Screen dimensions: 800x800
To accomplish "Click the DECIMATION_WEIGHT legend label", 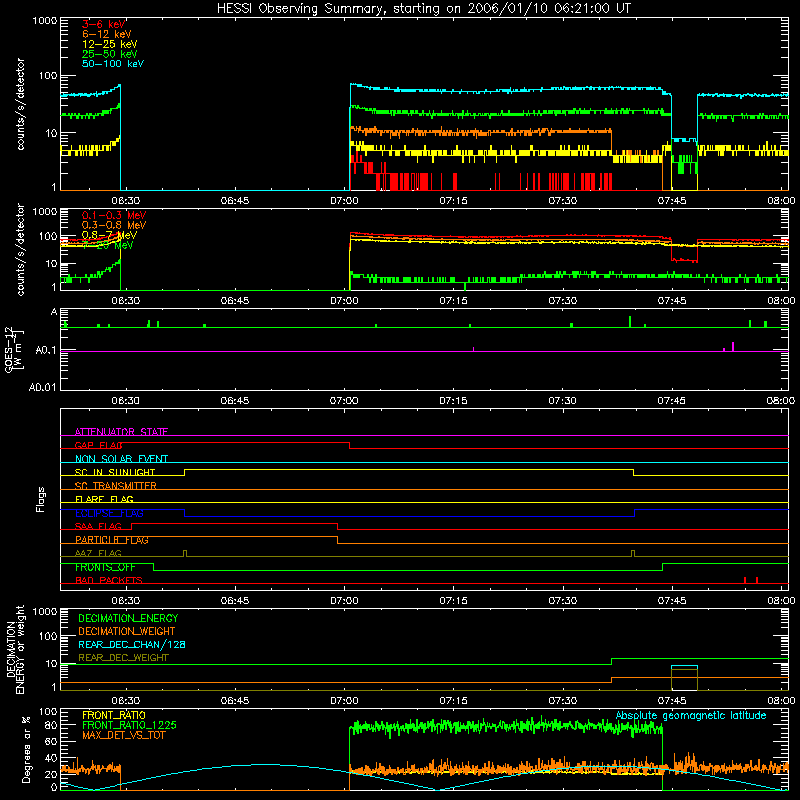I will 127,631.
